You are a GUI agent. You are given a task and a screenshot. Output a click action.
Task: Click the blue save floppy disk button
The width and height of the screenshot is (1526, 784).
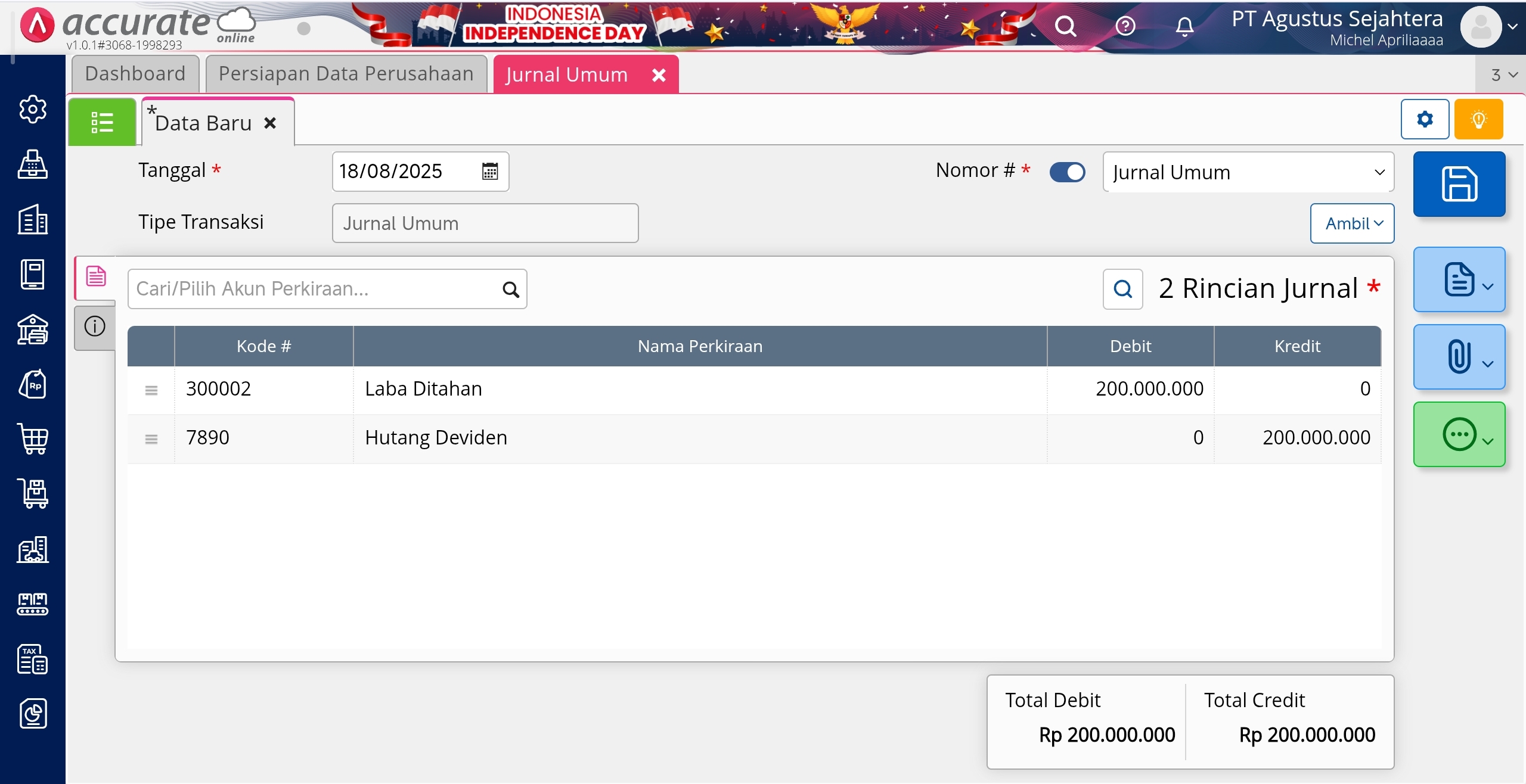1459,184
